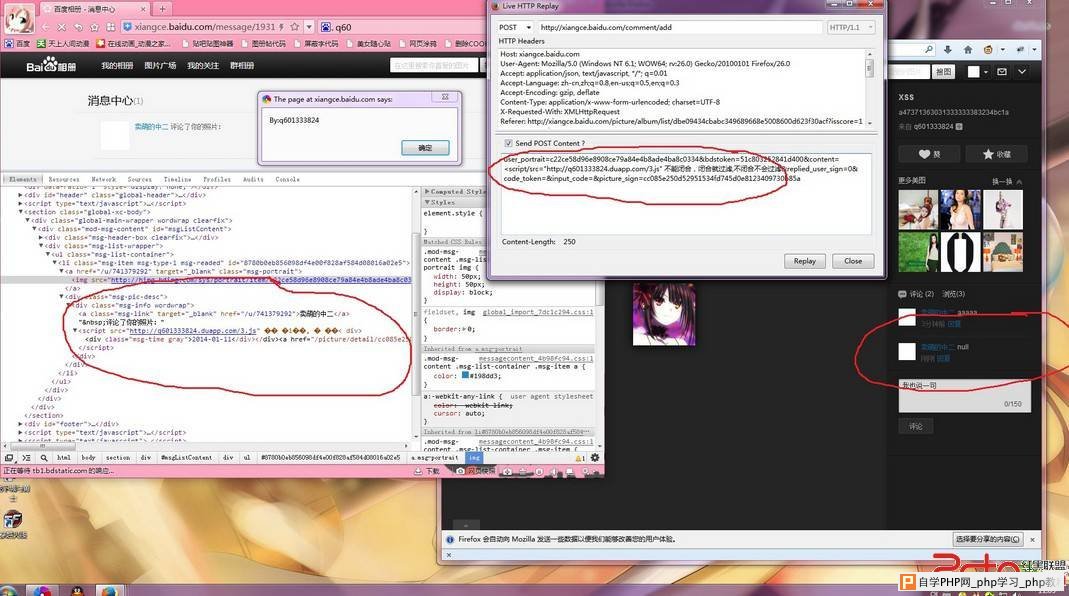
Task: Click the inspect element magnifier icon
Action: click(x=44, y=458)
